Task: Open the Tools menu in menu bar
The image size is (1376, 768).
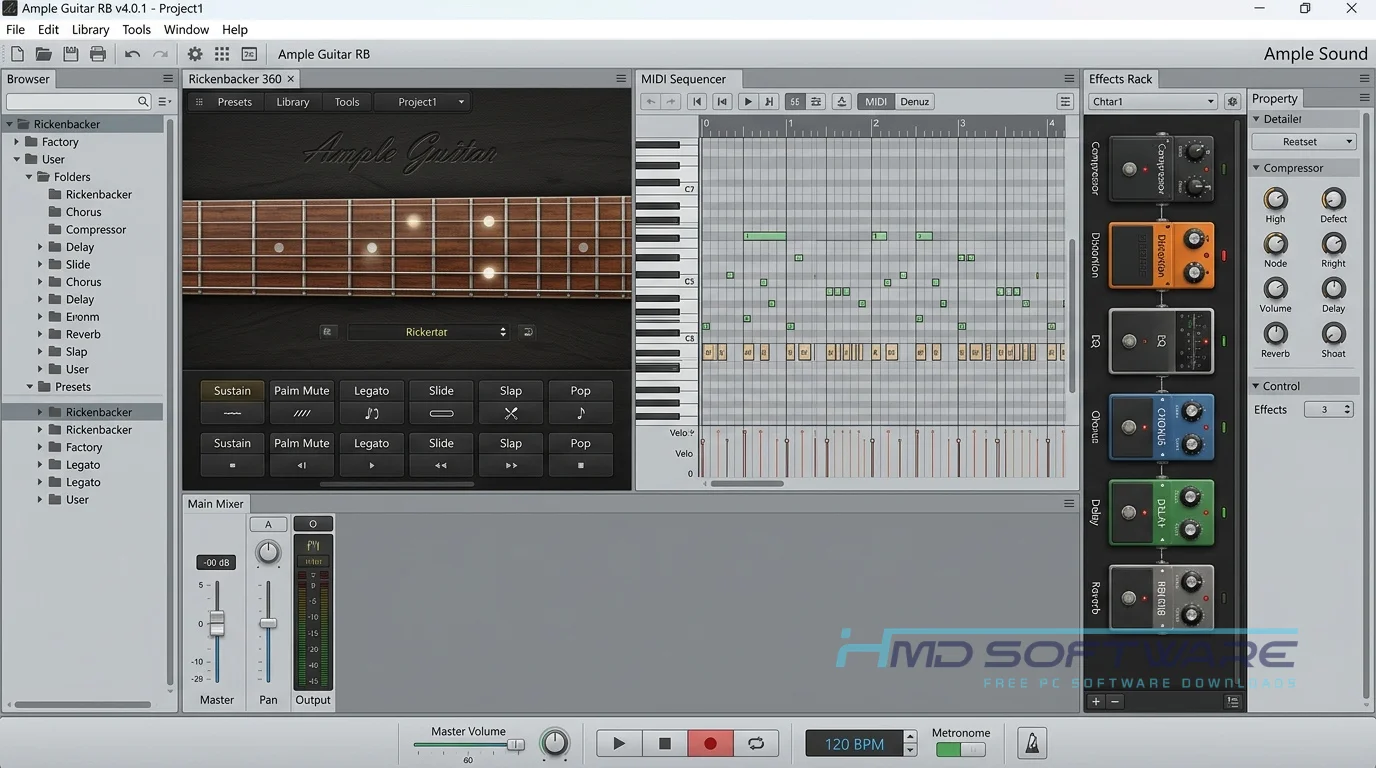Action: 136,30
